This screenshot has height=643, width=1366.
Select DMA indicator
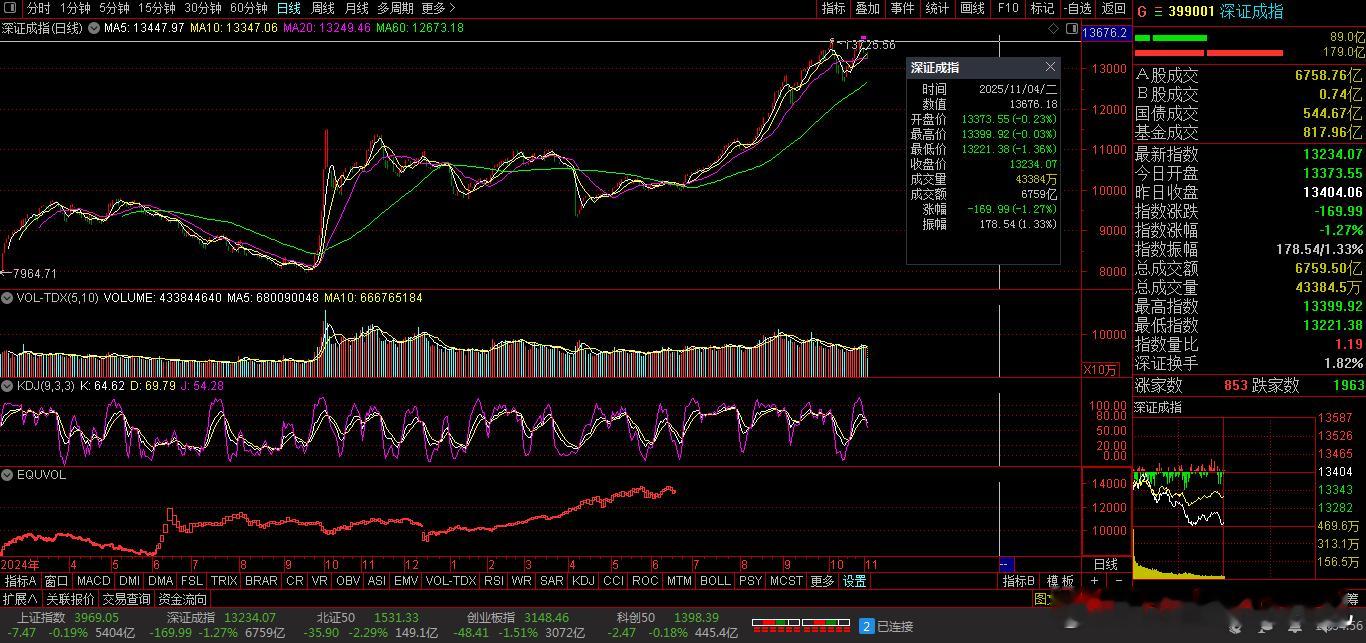click(161, 581)
